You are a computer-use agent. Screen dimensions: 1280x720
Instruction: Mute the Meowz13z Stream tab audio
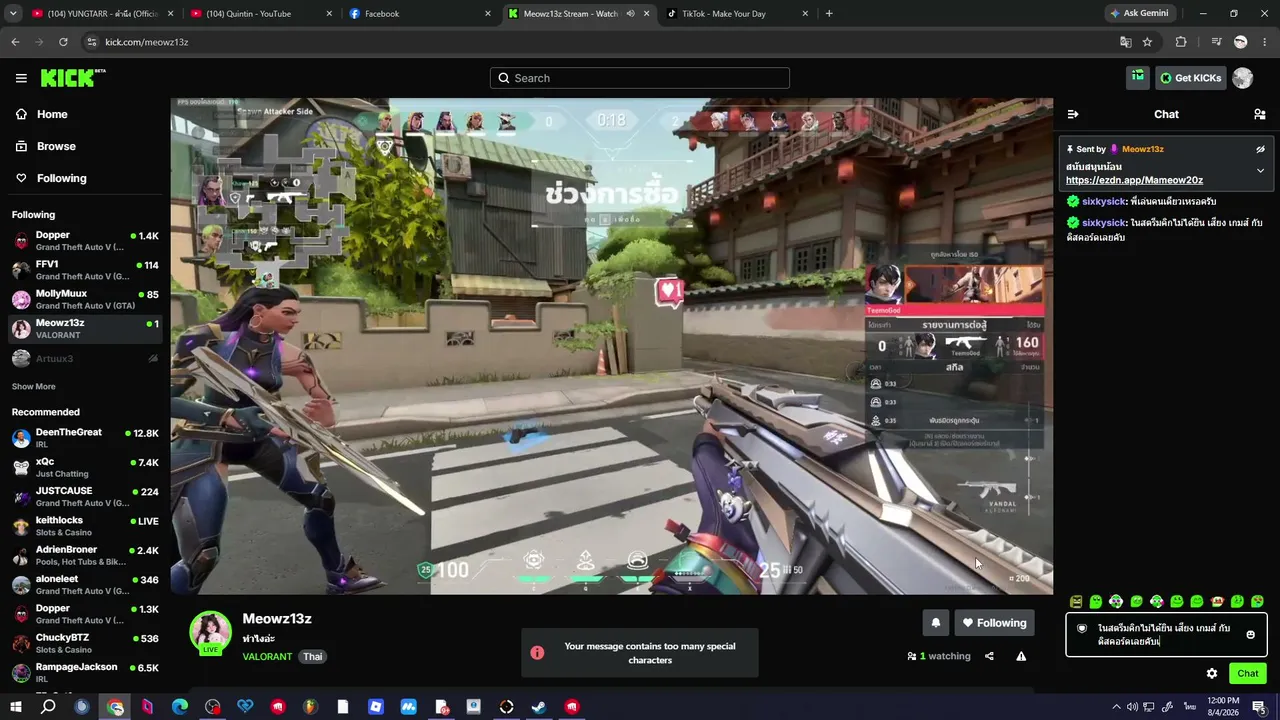click(x=630, y=14)
